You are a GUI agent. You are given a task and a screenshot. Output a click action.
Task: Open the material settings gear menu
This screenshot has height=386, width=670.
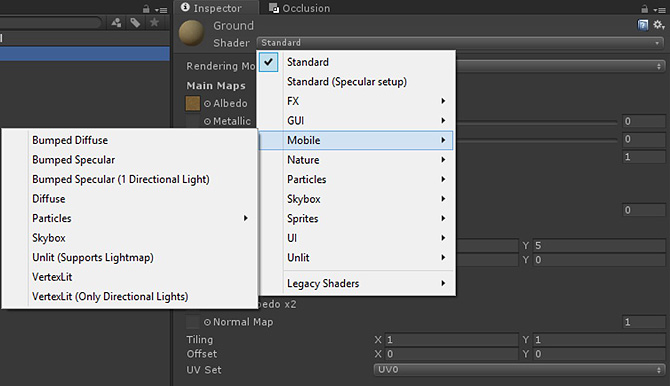coord(658,25)
